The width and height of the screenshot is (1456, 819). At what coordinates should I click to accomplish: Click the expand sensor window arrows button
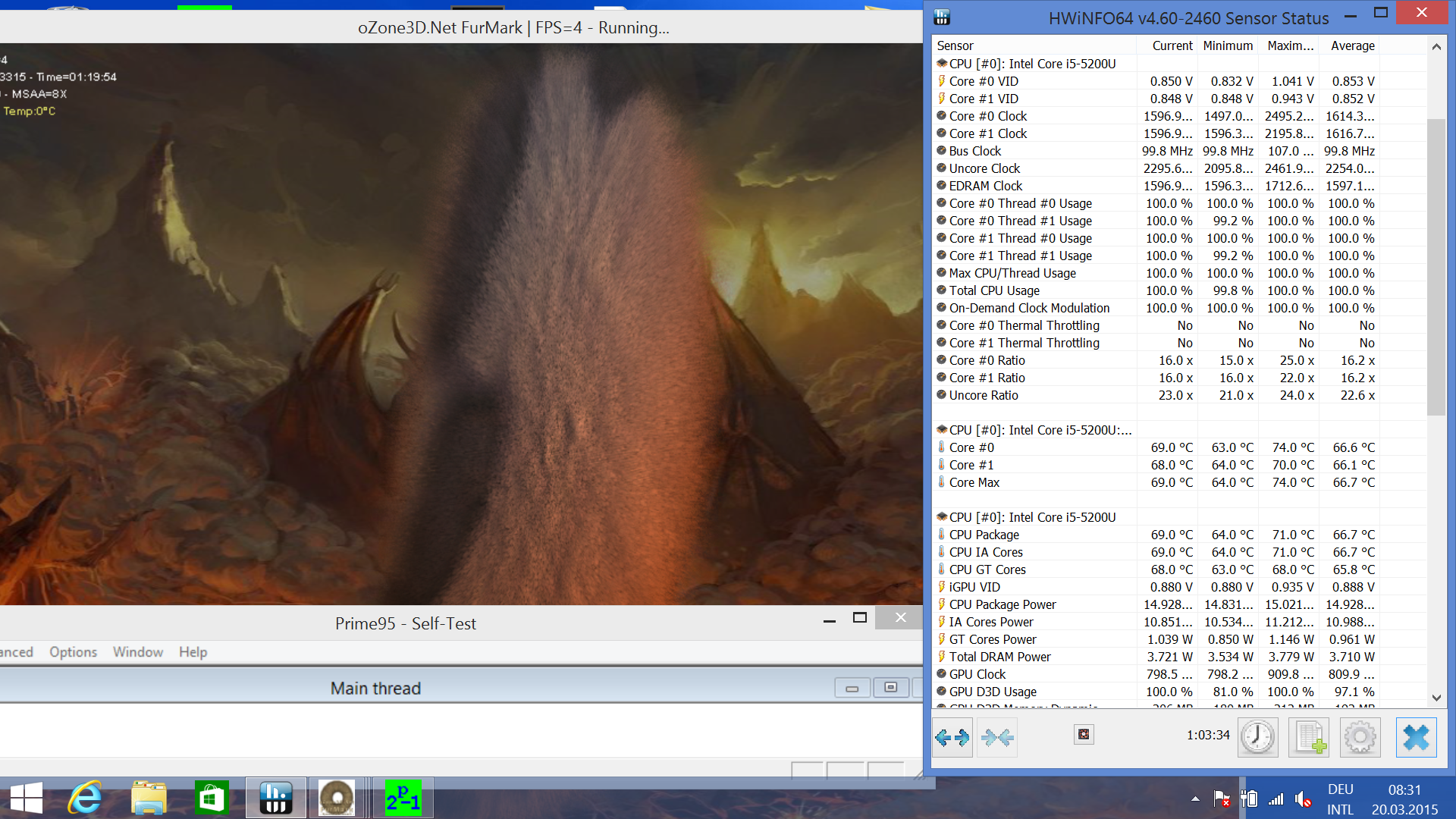(952, 737)
